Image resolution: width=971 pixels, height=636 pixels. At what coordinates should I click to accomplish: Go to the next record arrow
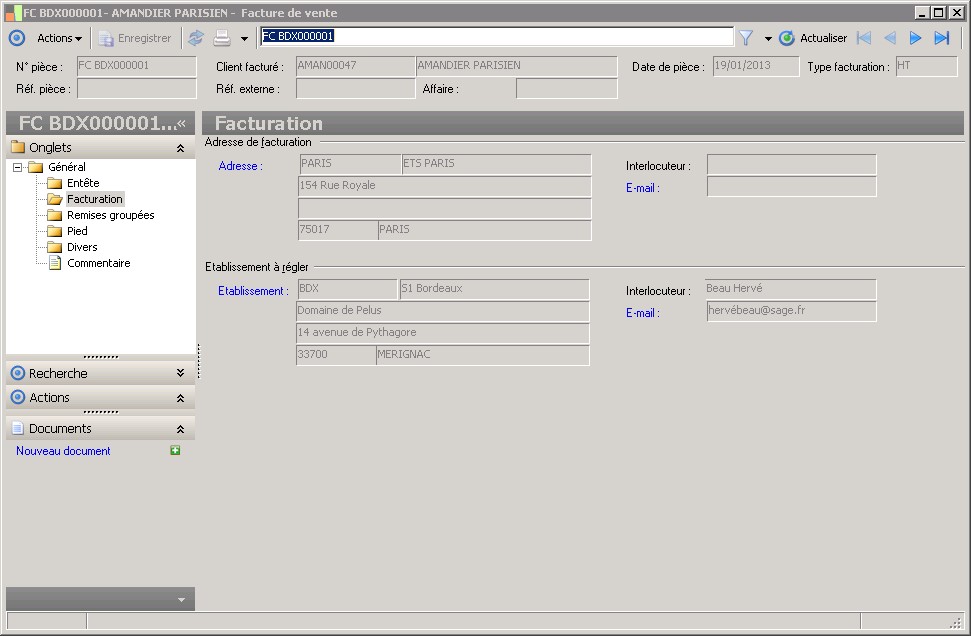click(x=915, y=38)
